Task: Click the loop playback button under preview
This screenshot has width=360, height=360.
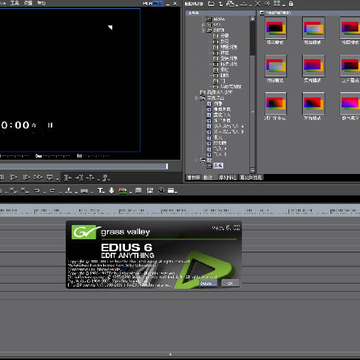Action: (x=50, y=177)
